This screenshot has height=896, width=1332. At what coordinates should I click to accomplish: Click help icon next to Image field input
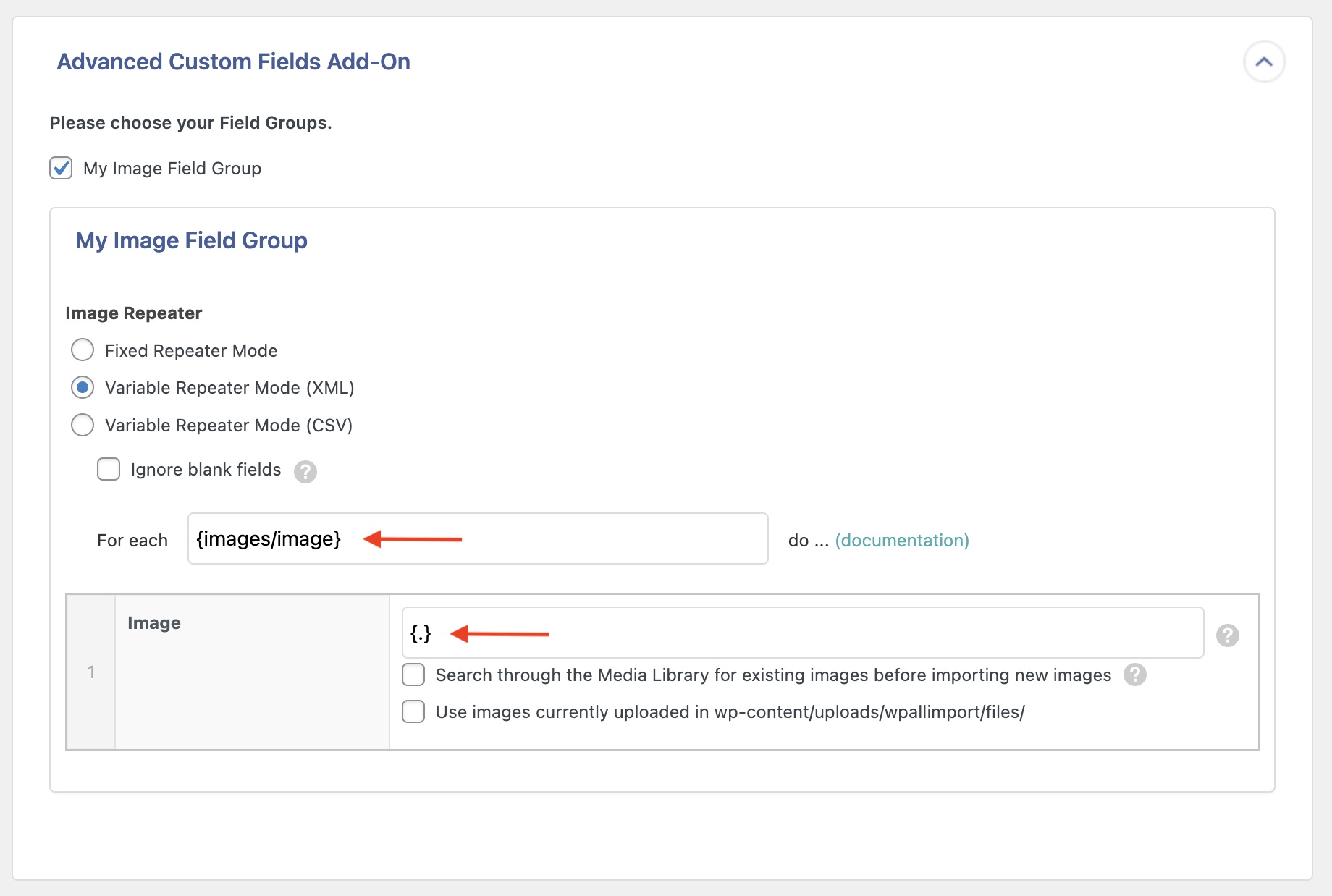1227,635
